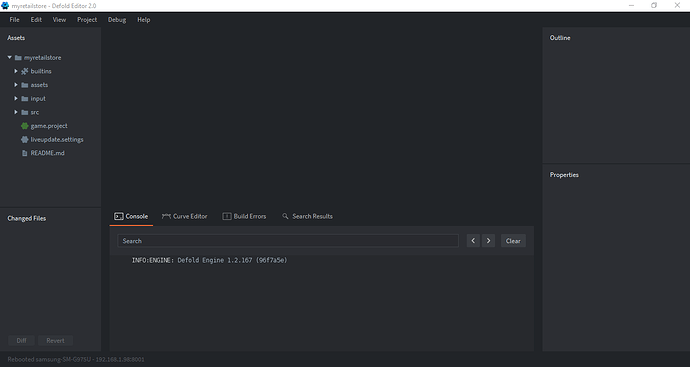690x367 pixels.
Task: Click the Diff button
Action: [21, 341]
